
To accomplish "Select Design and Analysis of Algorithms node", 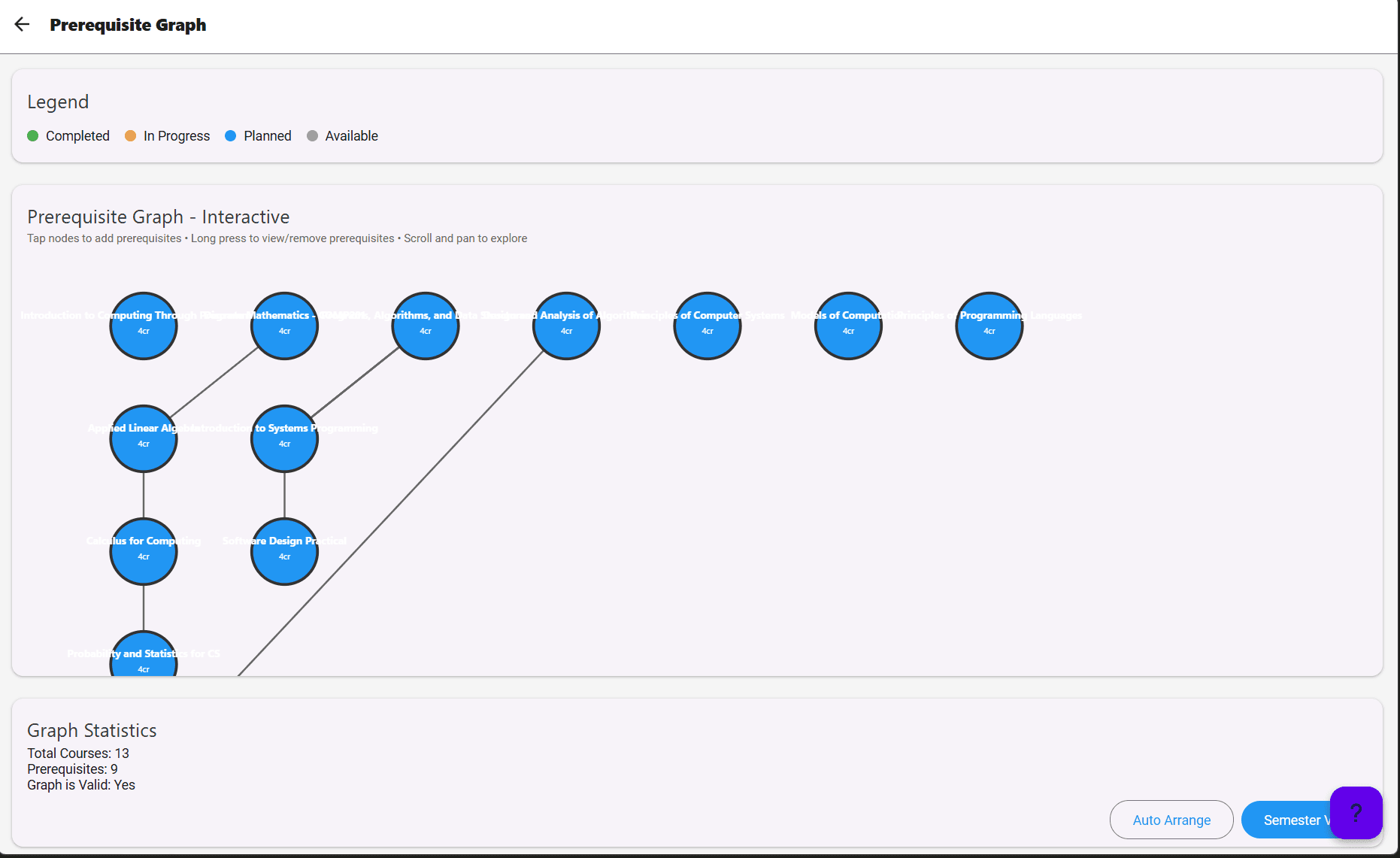I will [566, 326].
